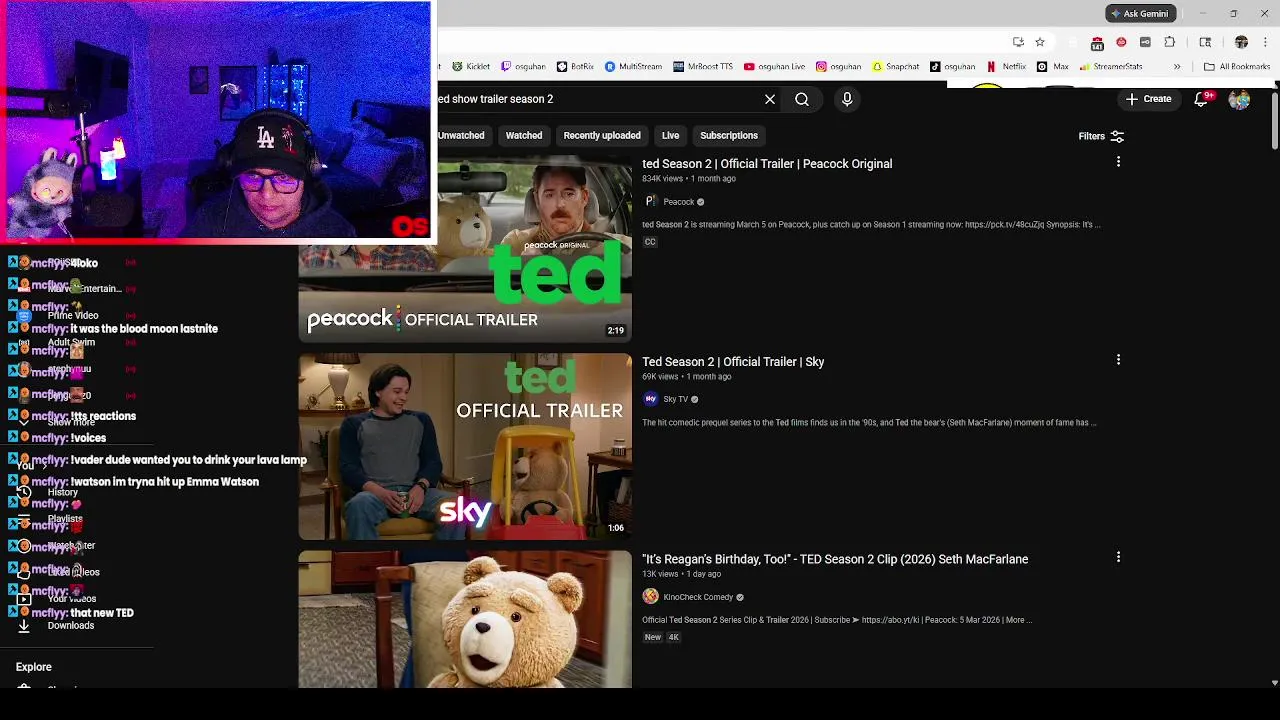
Task: Click the Ask Gemini button
Action: click(1139, 14)
